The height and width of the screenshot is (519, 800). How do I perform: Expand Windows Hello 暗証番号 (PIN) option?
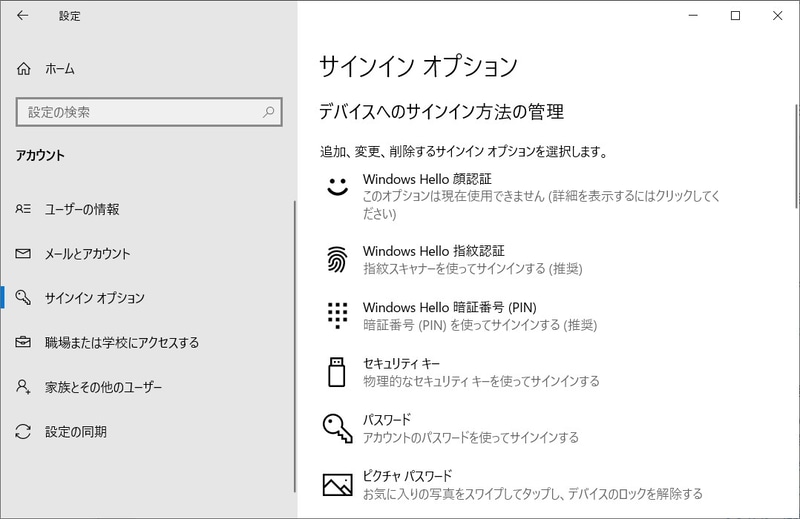(523, 315)
